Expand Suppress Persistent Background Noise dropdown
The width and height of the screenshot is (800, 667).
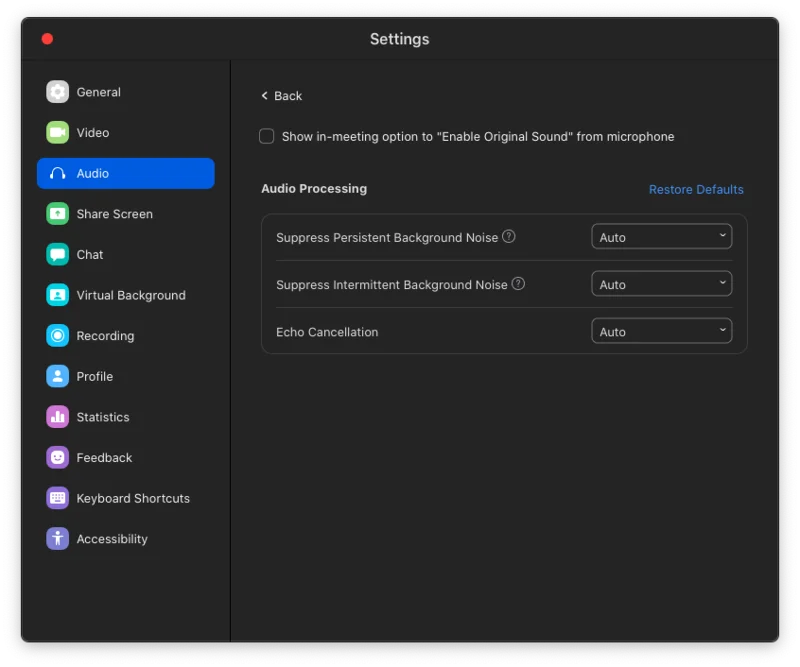point(661,237)
